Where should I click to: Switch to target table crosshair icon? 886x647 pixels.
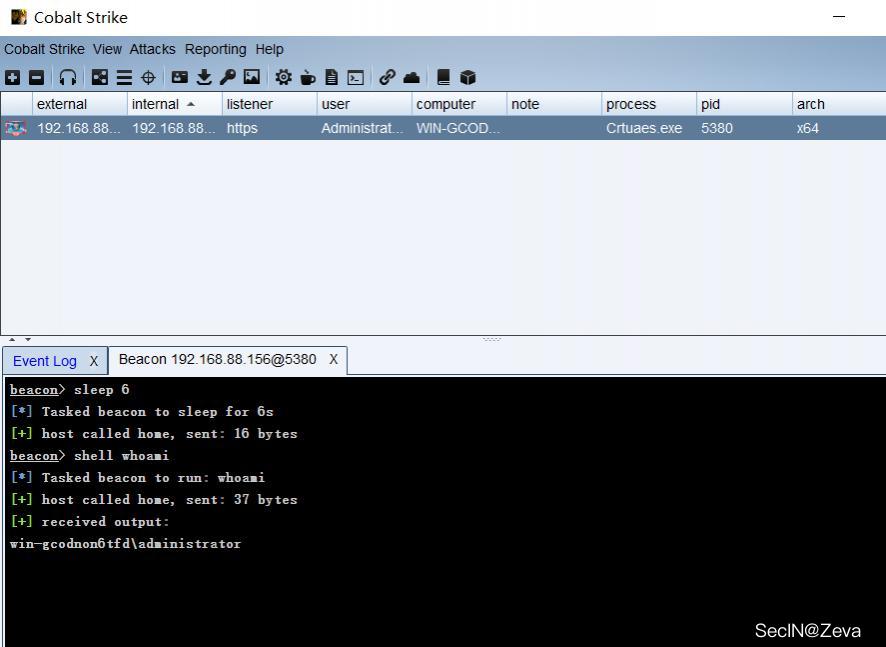(148, 77)
